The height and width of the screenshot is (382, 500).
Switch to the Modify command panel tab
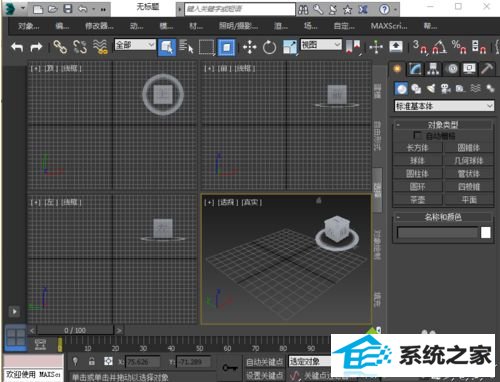415,69
